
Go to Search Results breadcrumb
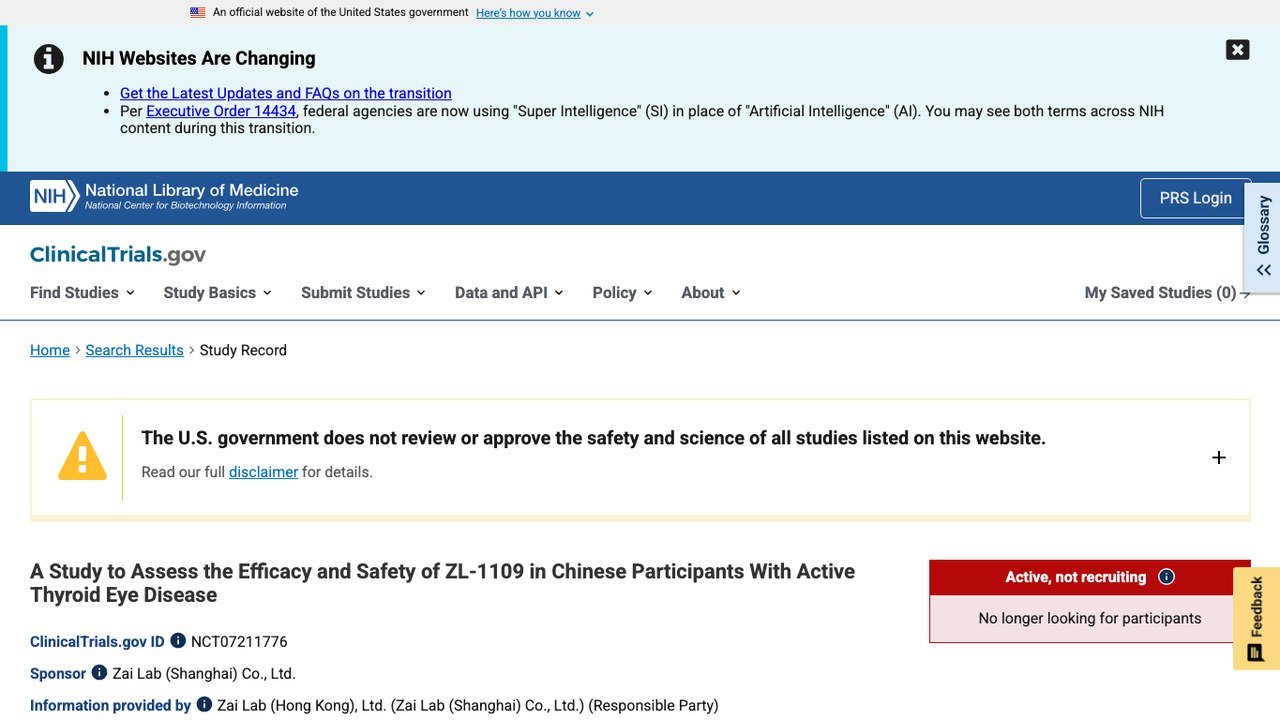134,350
